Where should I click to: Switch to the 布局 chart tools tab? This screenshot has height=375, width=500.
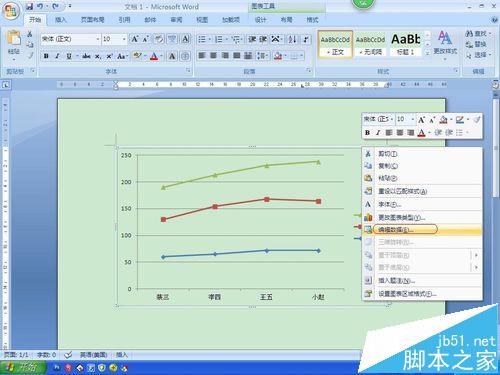tap(286, 20)
